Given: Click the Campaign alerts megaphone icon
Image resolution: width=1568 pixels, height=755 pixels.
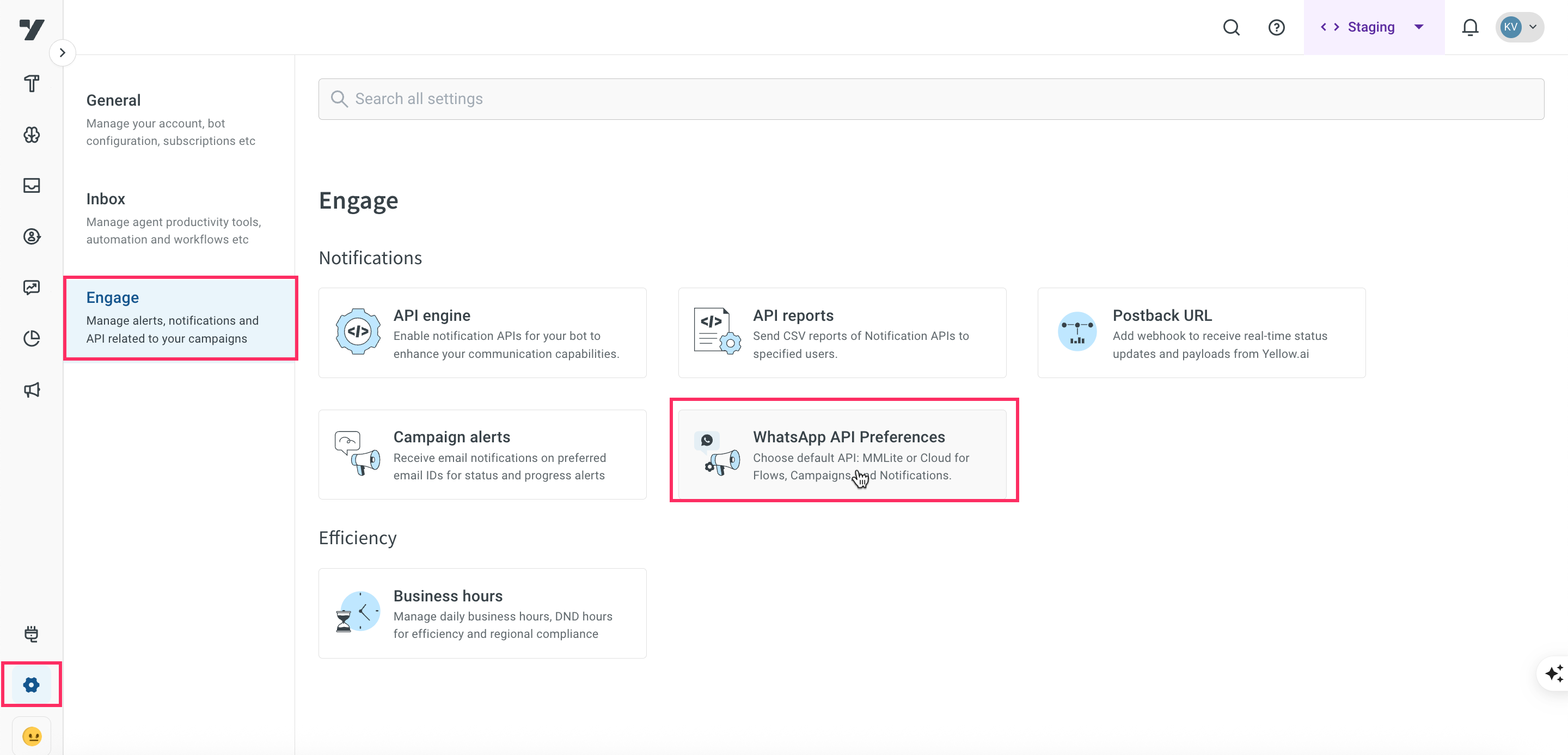Looking at the screenshot, I should click(357, 454).
